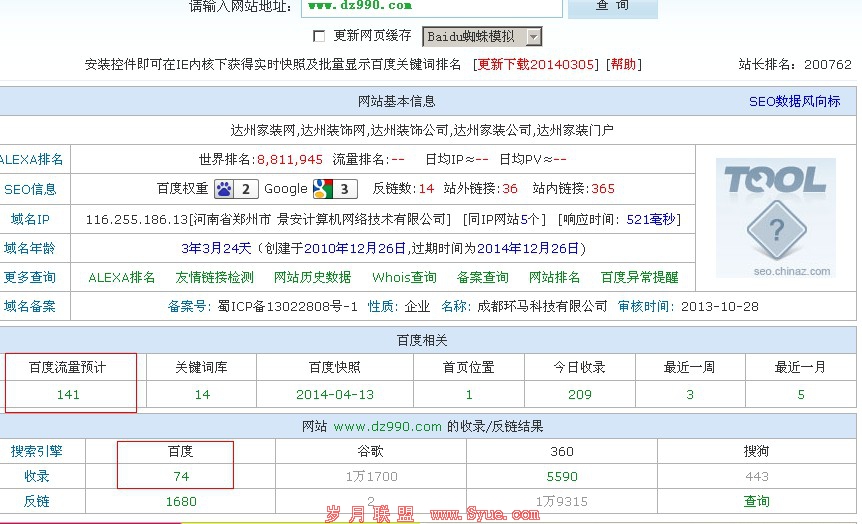Image resolution: width=862 pixels, height=524 pixels.
Task: Click 站长排名 value 200762
Action: pyautogui.click(x=827, y=65)
